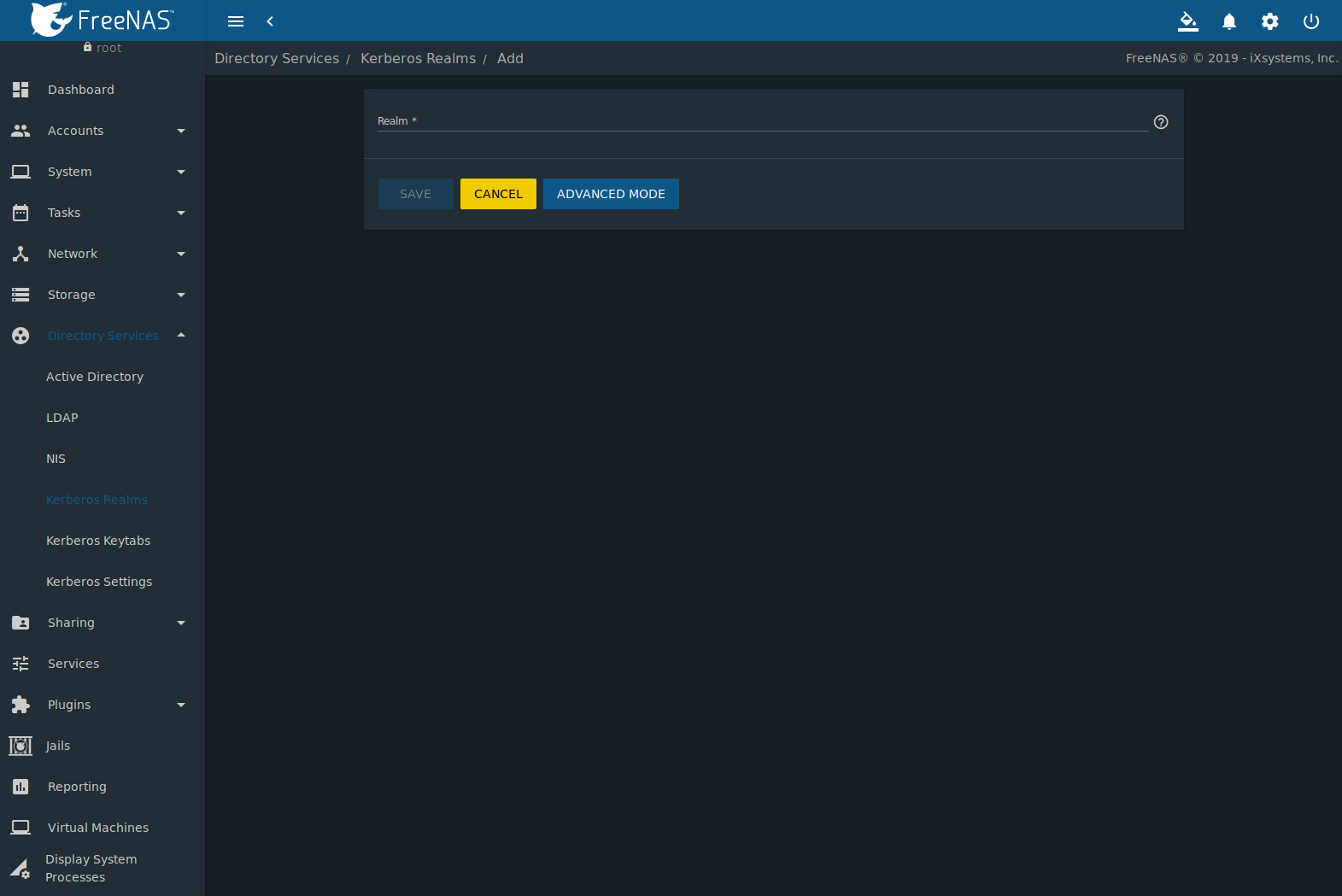Open the theme paint bucket icon

coord(1188,21)
